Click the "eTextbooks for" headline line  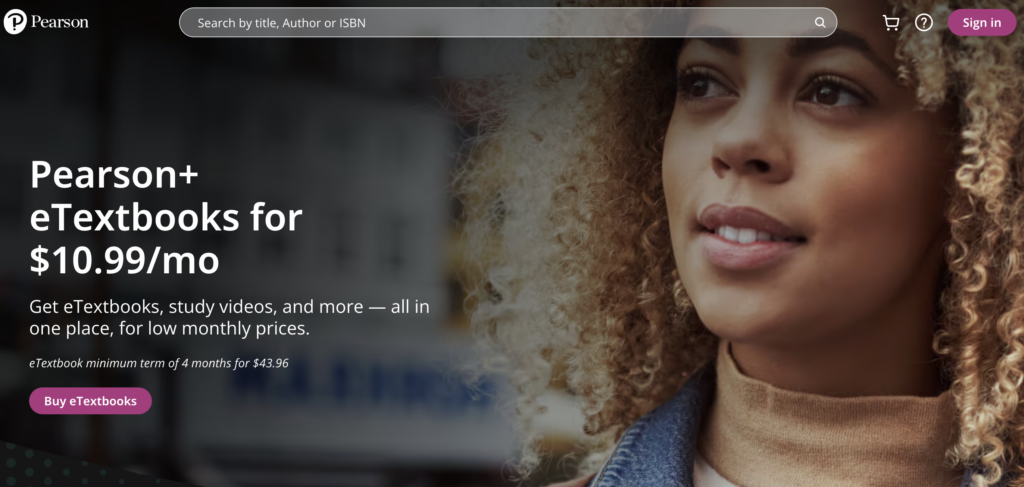pyautogui.click(x=166, y=217)
